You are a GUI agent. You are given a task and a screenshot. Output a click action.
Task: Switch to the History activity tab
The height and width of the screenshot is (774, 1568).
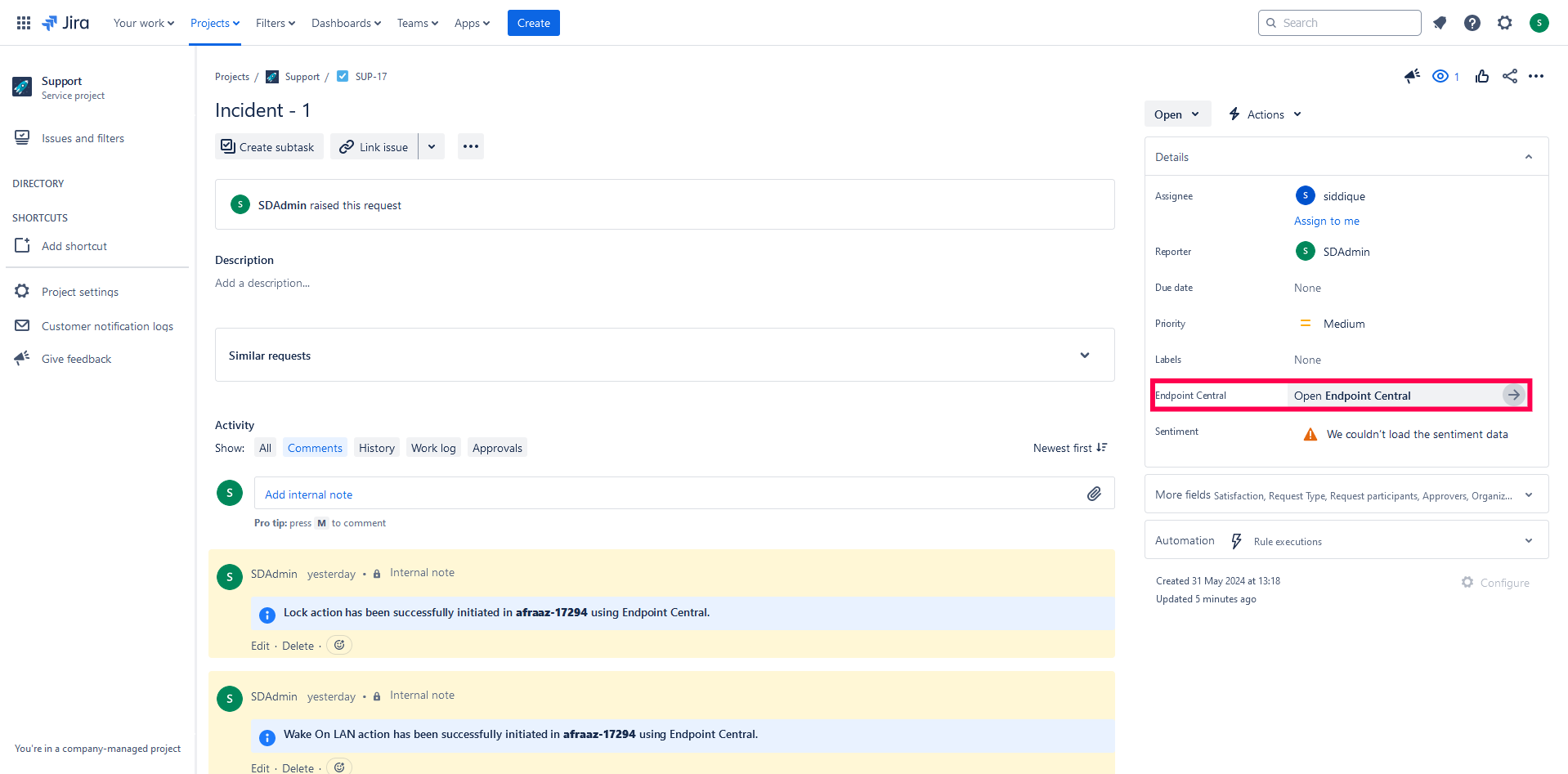point(376,448)
